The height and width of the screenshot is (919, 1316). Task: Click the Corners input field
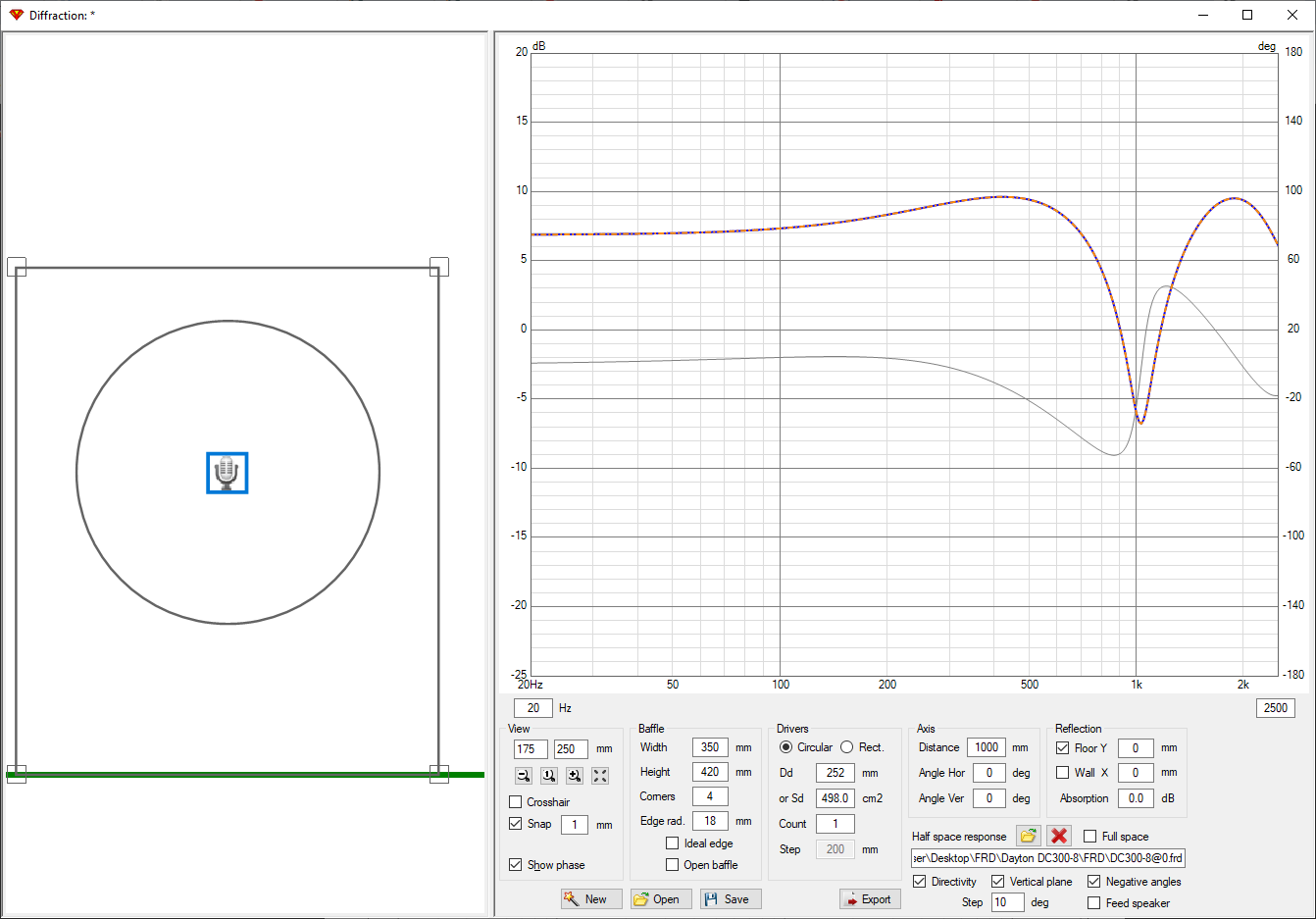pos(710,796)
